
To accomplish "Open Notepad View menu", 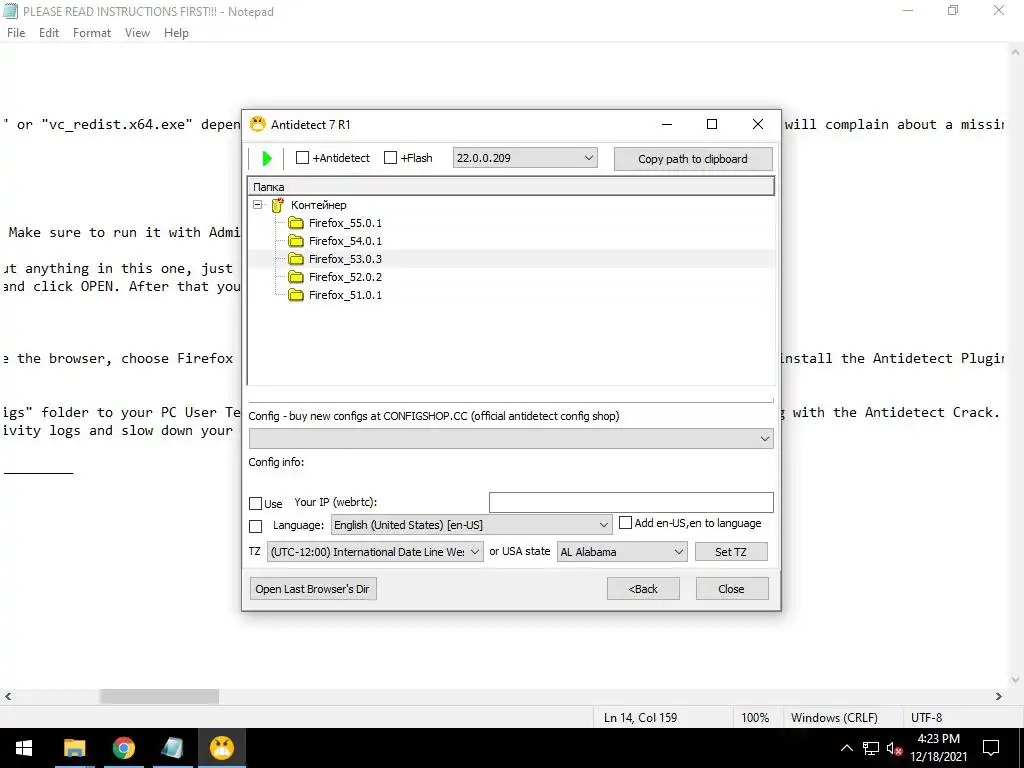I will click(x=137, y=33).
